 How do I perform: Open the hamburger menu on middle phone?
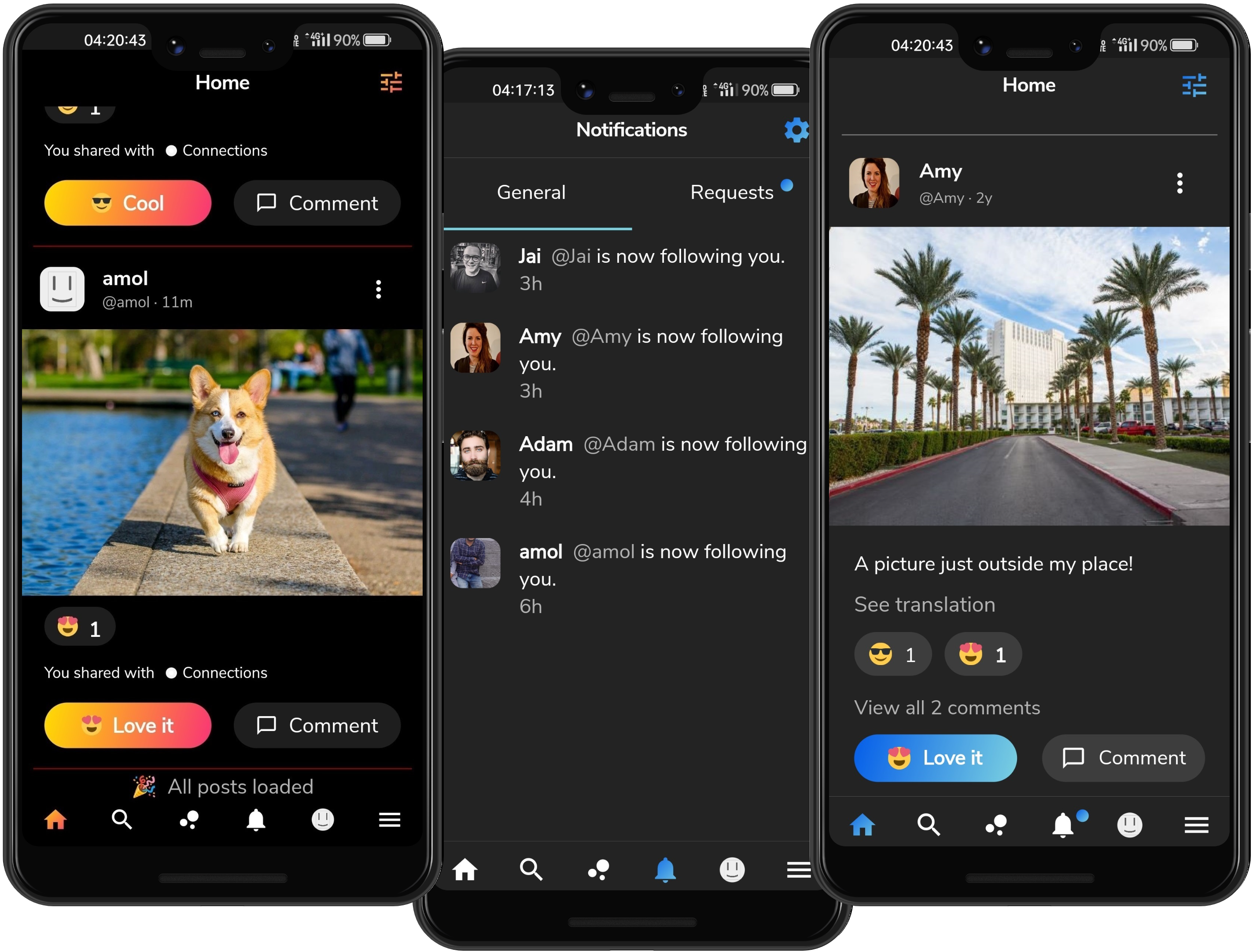pyautogui.click(x=799, y=869)
